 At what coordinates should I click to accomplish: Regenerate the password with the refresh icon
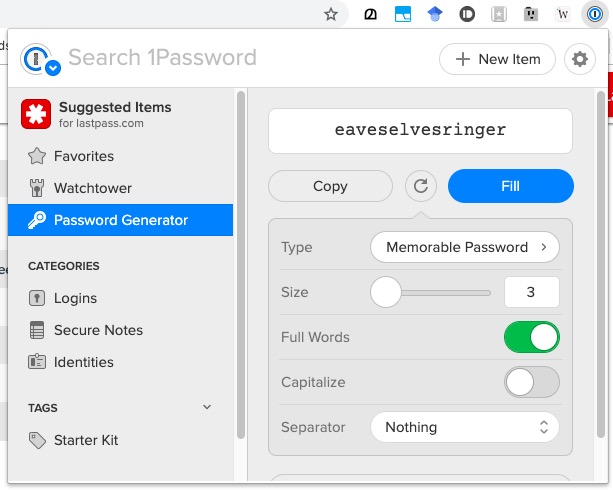click(x=421, y=186)
